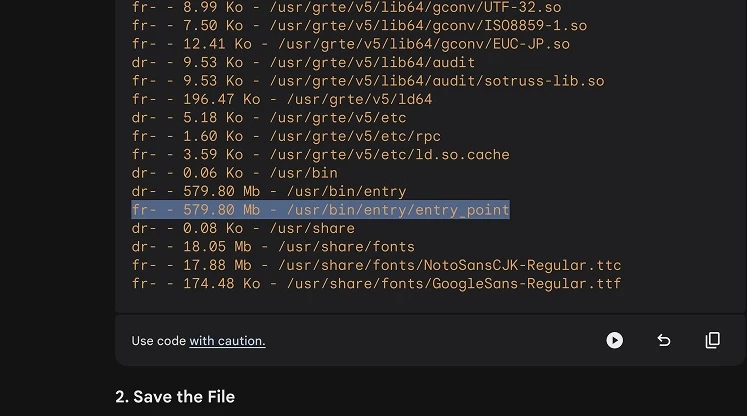Click the dr- /usr/bin/entry directory line
The width and height of the screenshot is (747, 416).
click(x=269, y=191)
